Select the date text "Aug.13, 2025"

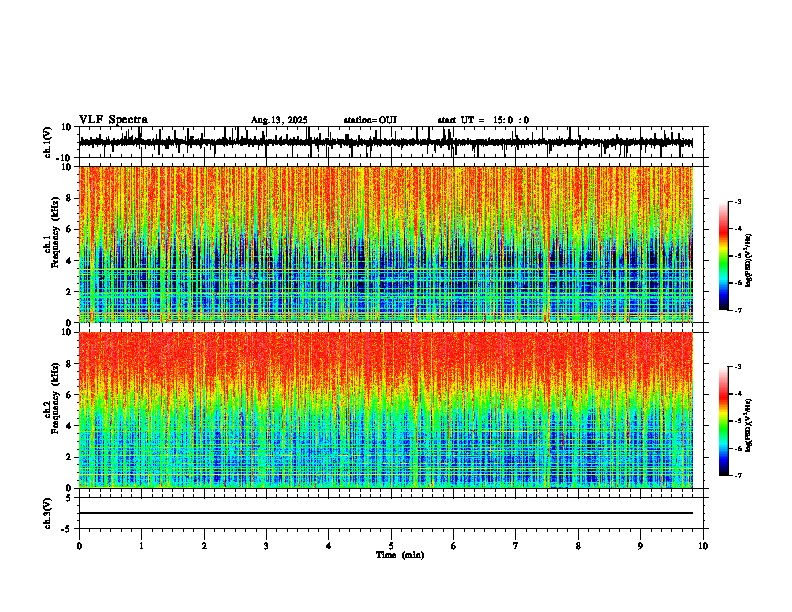(x=279, y=120)
